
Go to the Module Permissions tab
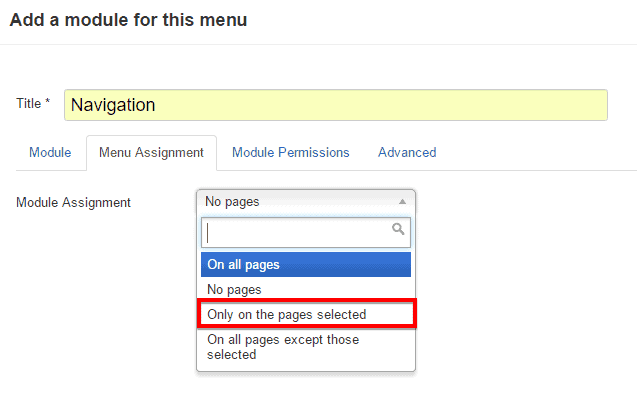pyautogui.click(x=291, y=153)
